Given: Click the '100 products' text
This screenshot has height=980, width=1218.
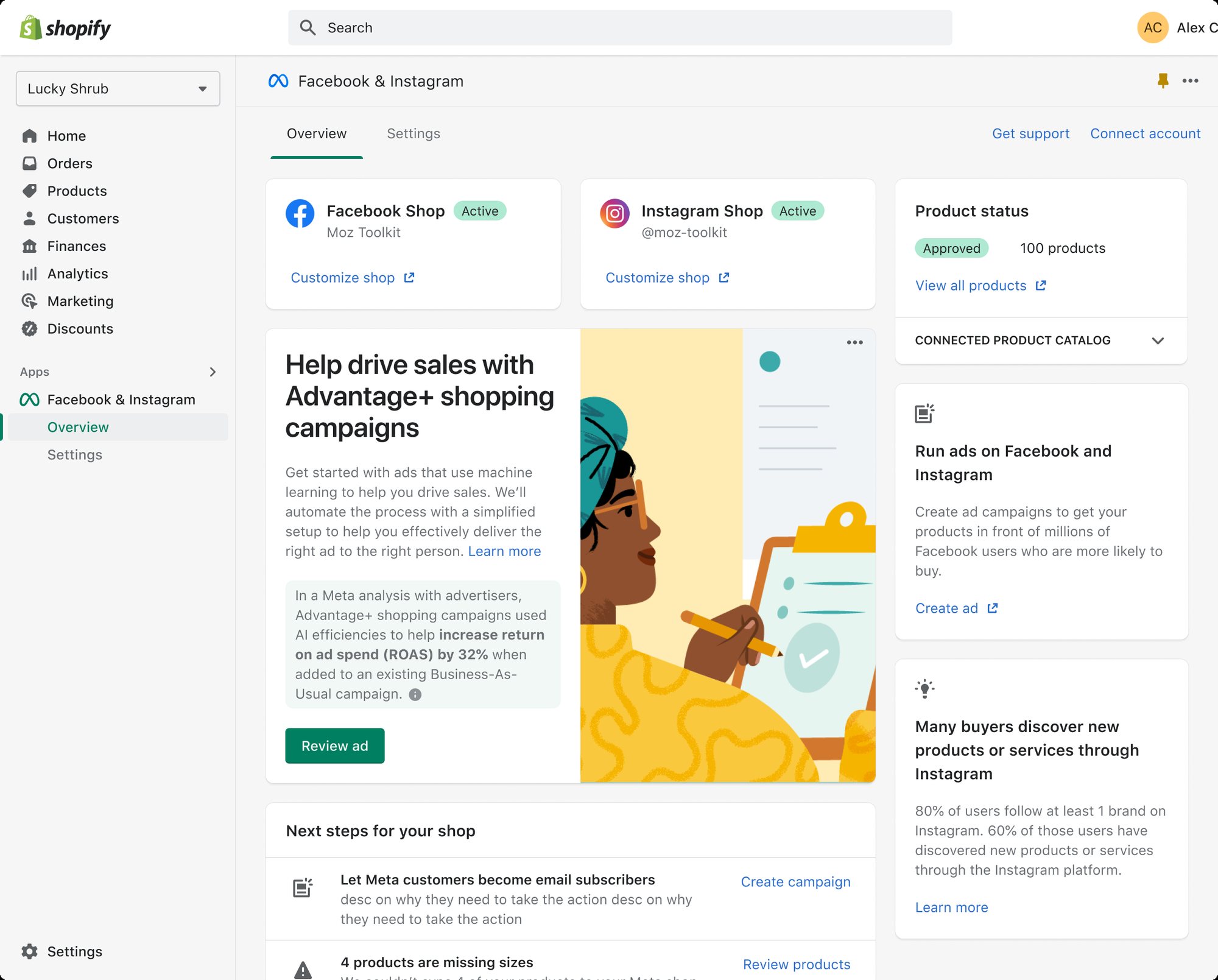Looking at the screenshot, I should pos(1063,249).
